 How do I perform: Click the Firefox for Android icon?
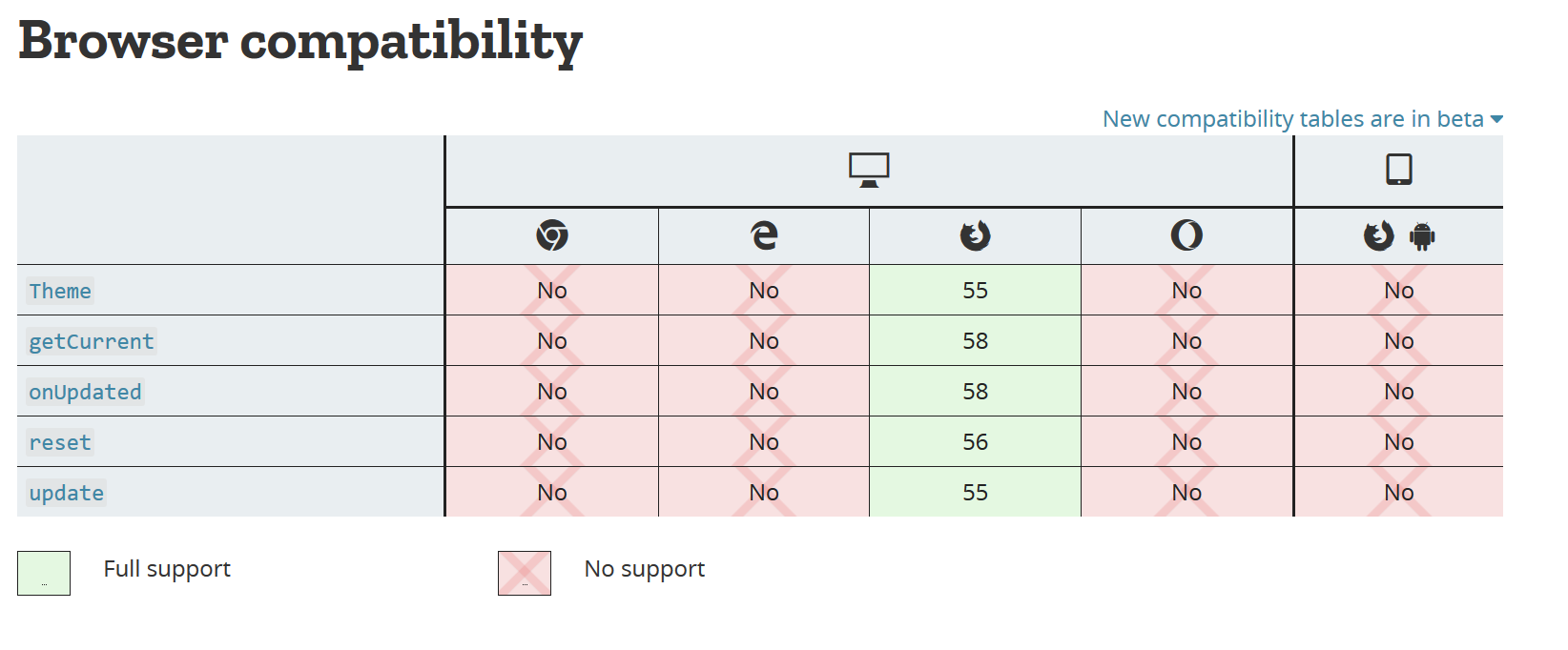pyautogui.click(x=1378, y=235)
